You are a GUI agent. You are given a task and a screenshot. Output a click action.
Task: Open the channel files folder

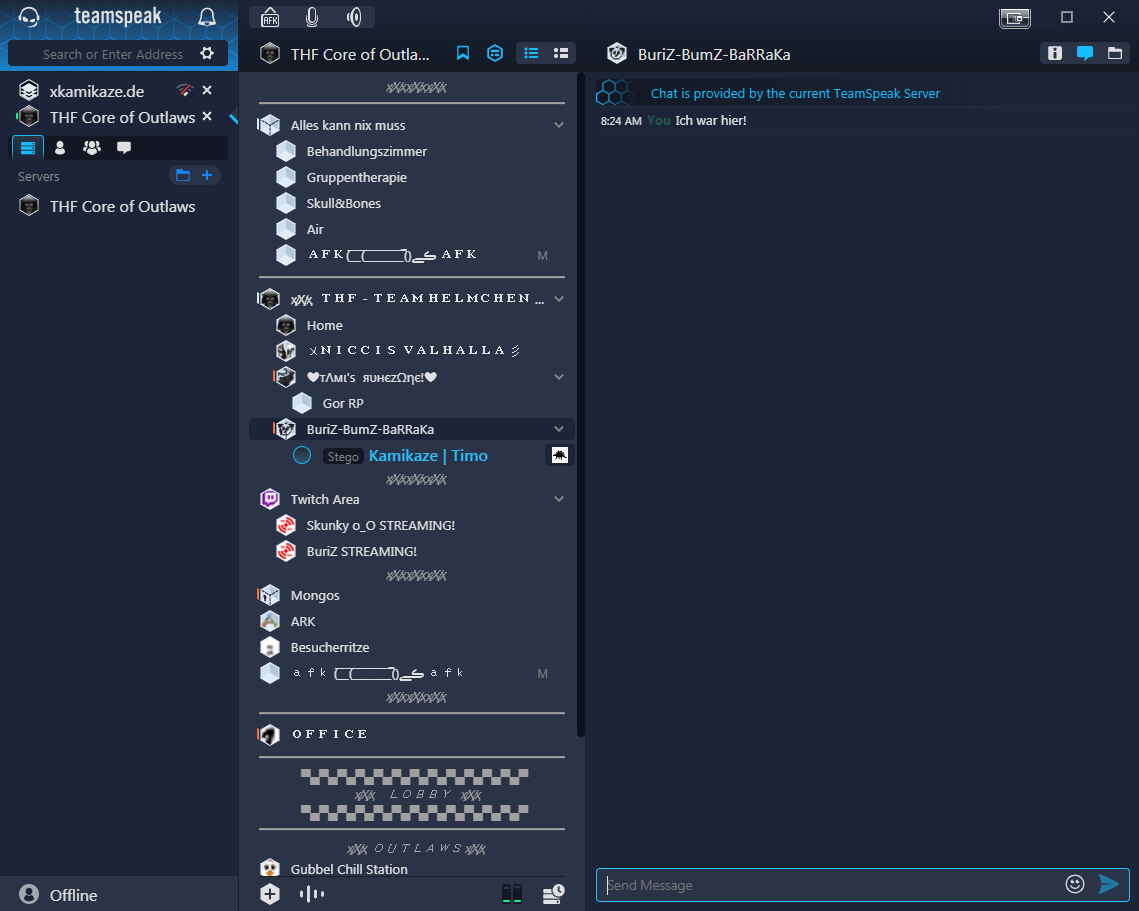point(1114,53)
